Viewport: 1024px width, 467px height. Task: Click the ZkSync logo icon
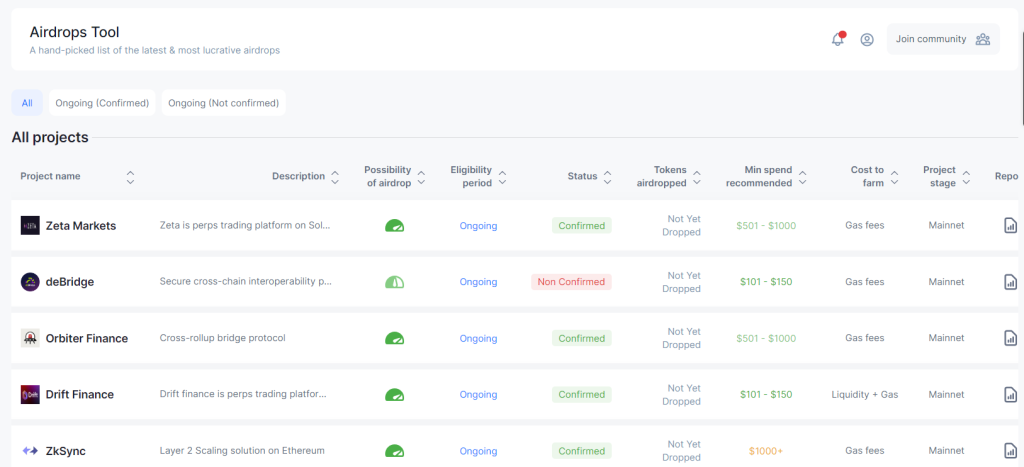pyautogui.click(x=30, y=451)
